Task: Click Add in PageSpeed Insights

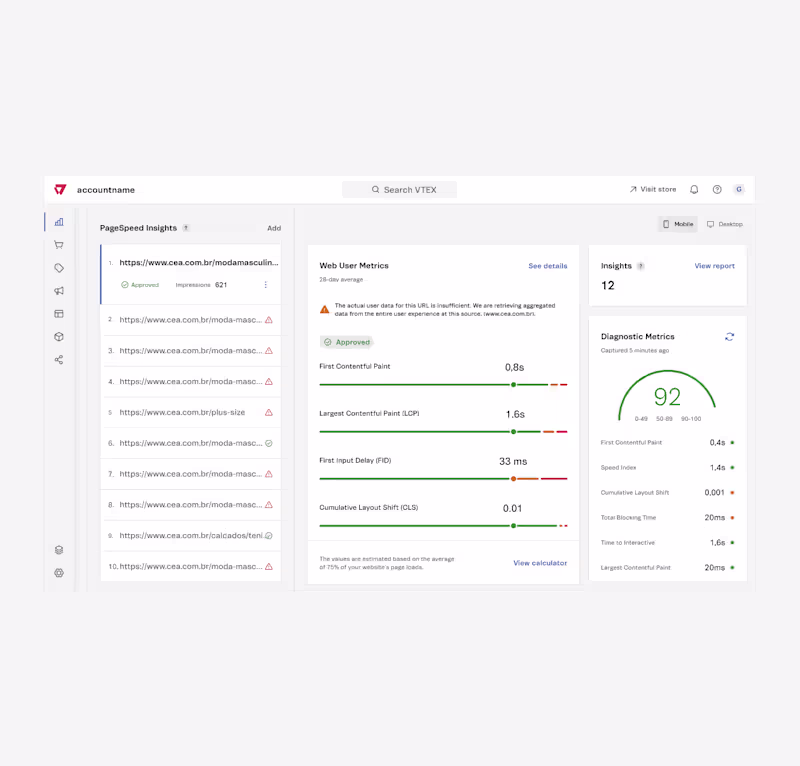Action: pyautogui.click(x=274, y=228)
